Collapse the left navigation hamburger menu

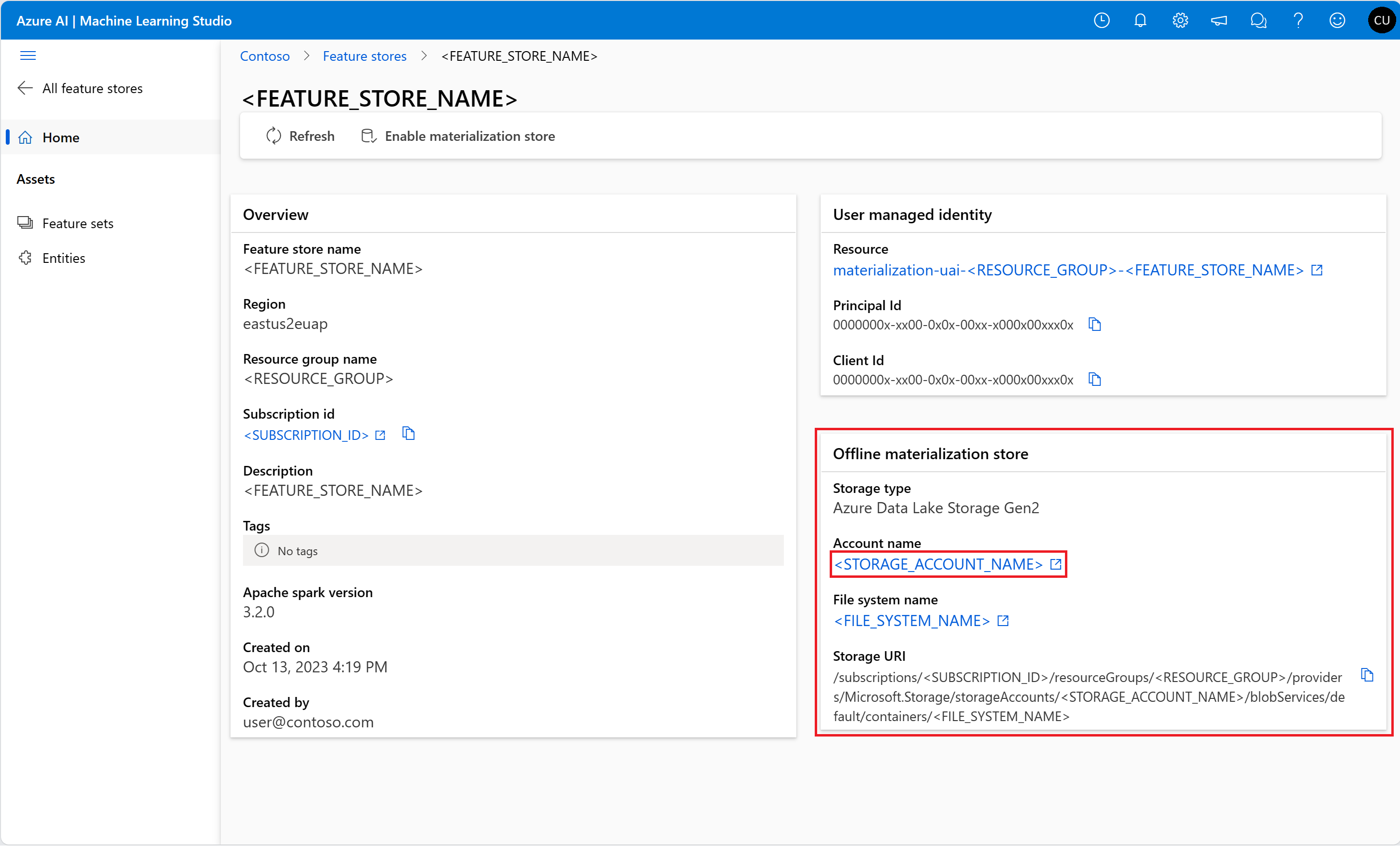pyautogui.click(x=28, y=56)
